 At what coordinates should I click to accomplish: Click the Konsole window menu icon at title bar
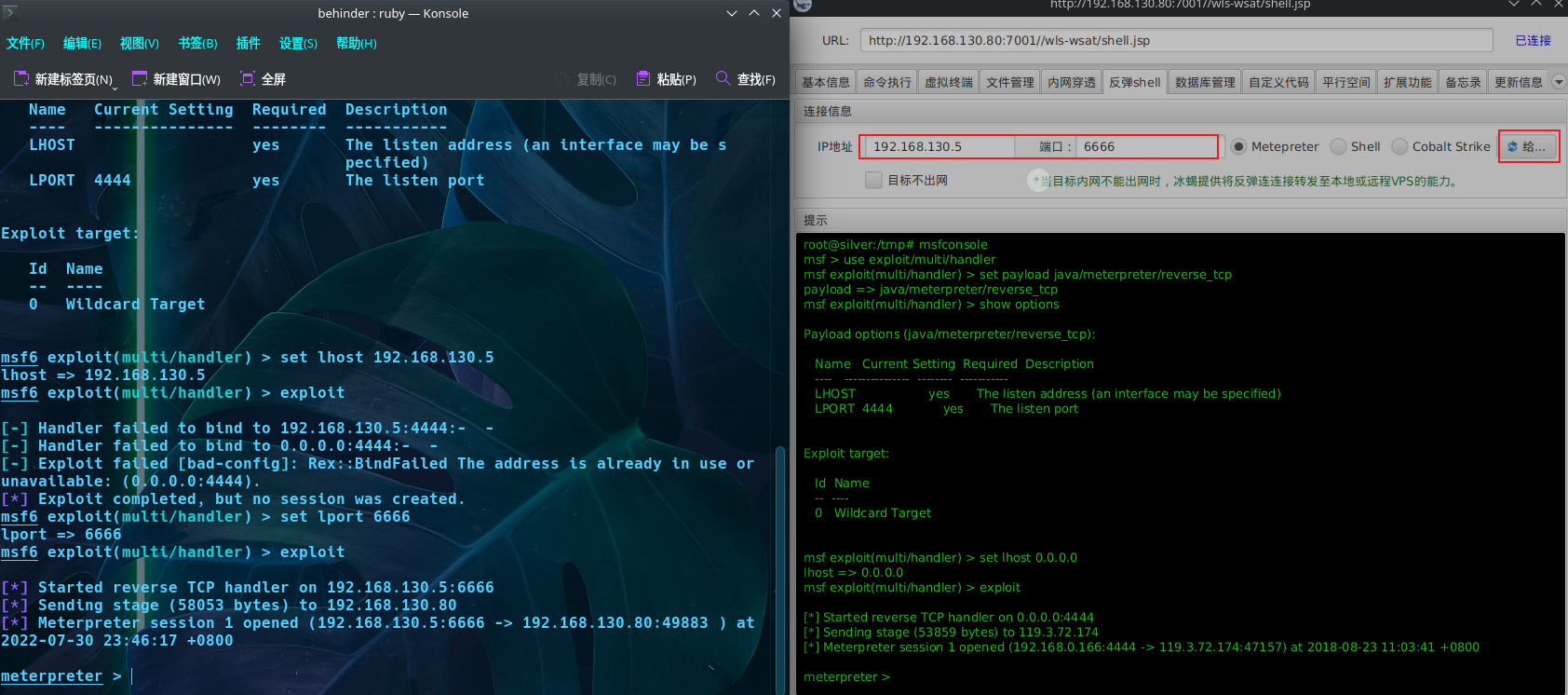pos(9,12)
